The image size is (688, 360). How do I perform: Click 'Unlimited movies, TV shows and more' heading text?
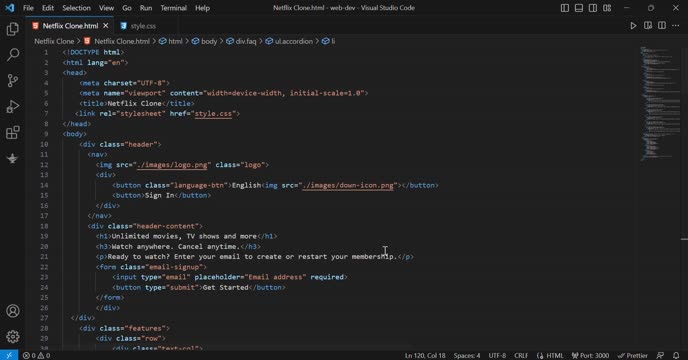coord(184,236)
